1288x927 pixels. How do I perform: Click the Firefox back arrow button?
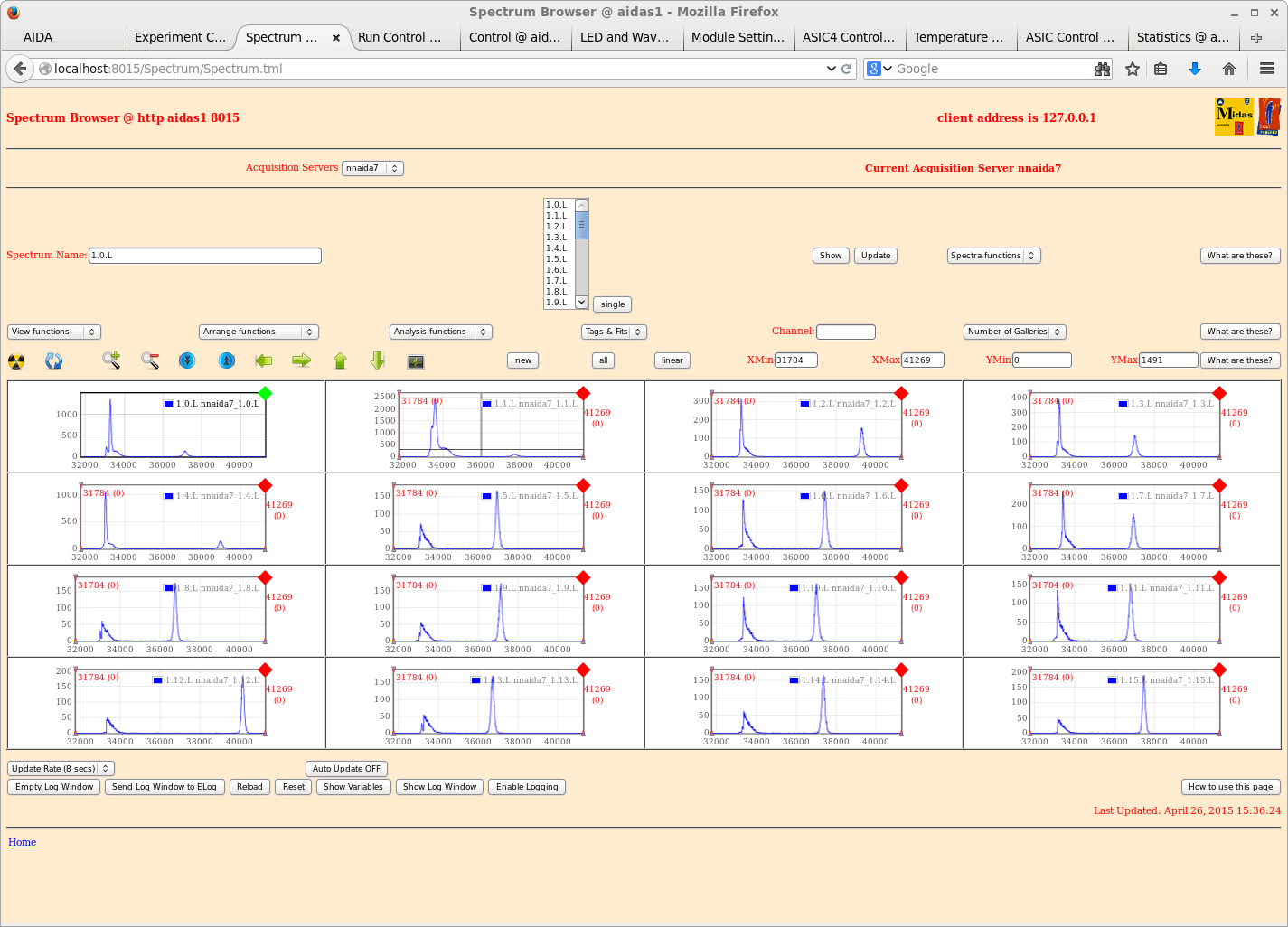pos(20,69)
